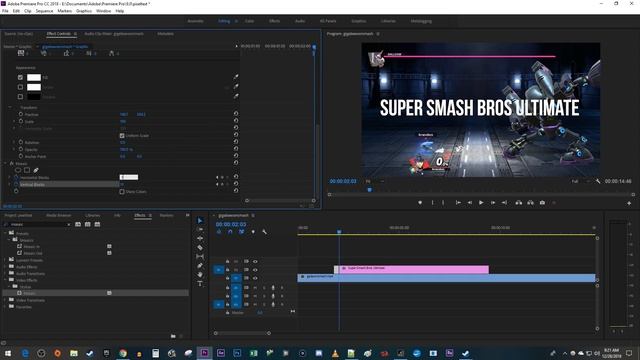Open the playback resolution Full dropdown
This screenshot has width=640, height=360.
[x=580, y=181]
